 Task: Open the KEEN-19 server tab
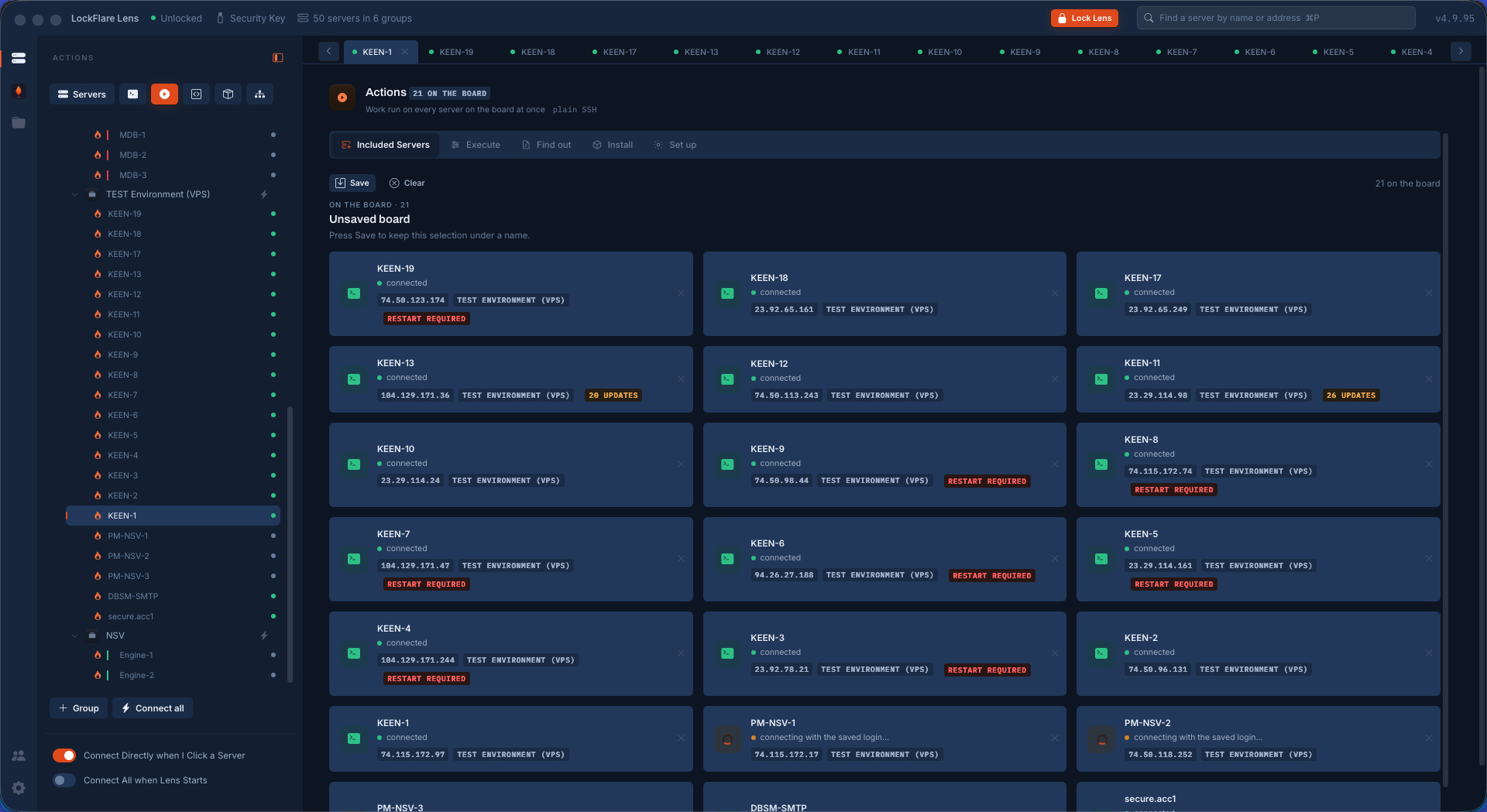(452, 52)
